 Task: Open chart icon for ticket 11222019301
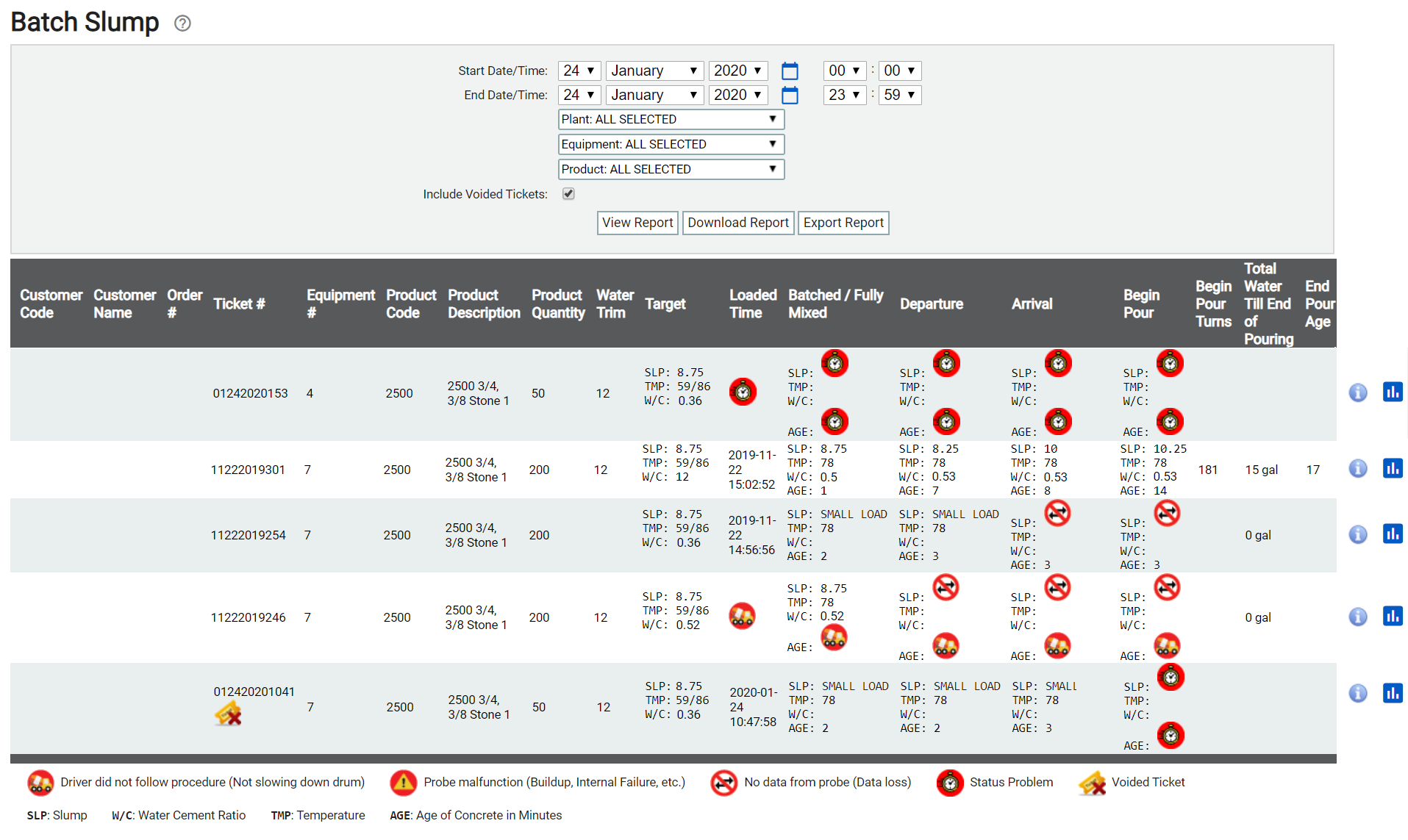tap(1393, 468)
